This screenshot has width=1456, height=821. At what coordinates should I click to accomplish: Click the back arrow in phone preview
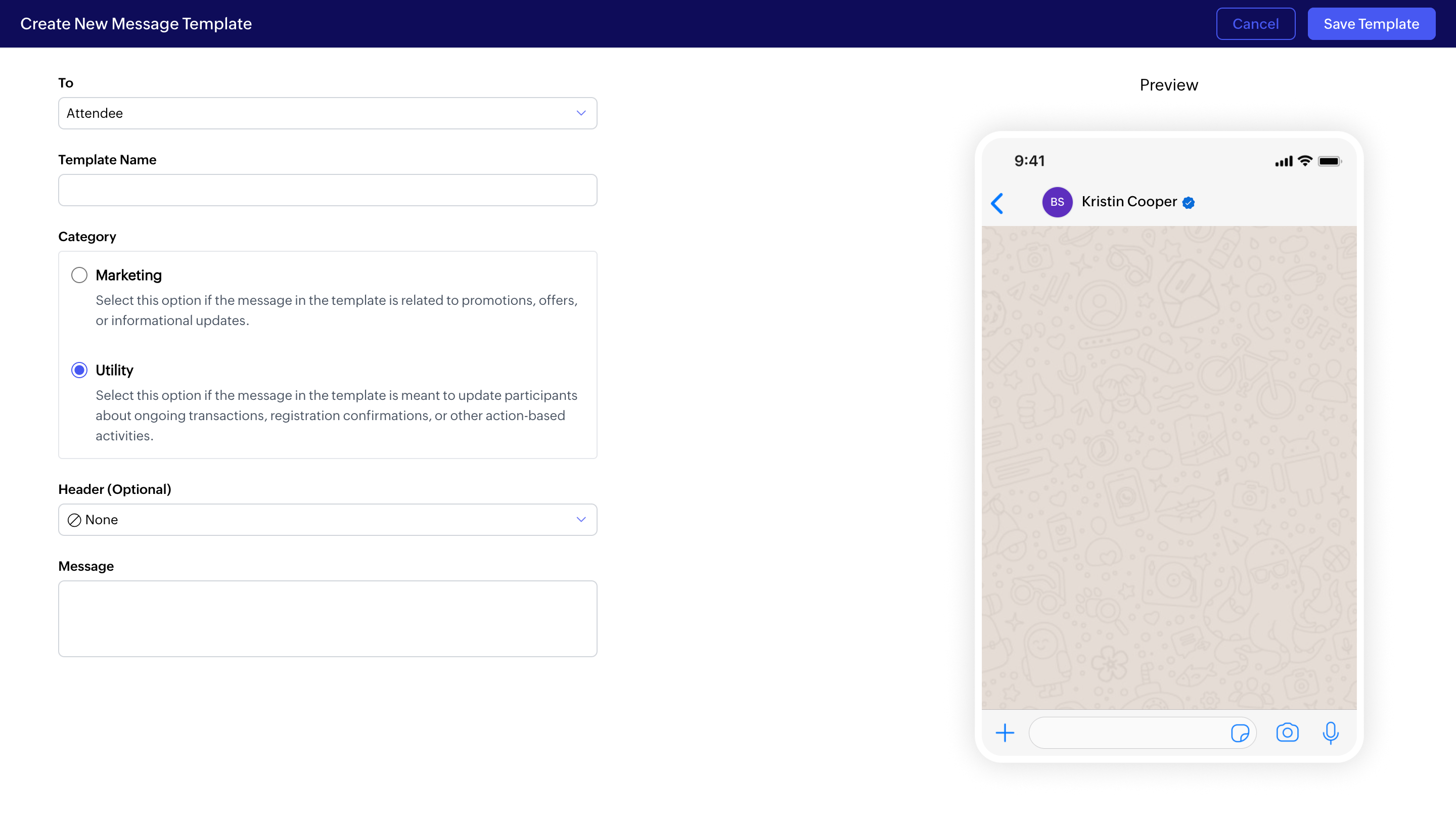pyautogui.click(x=997, y=203)
